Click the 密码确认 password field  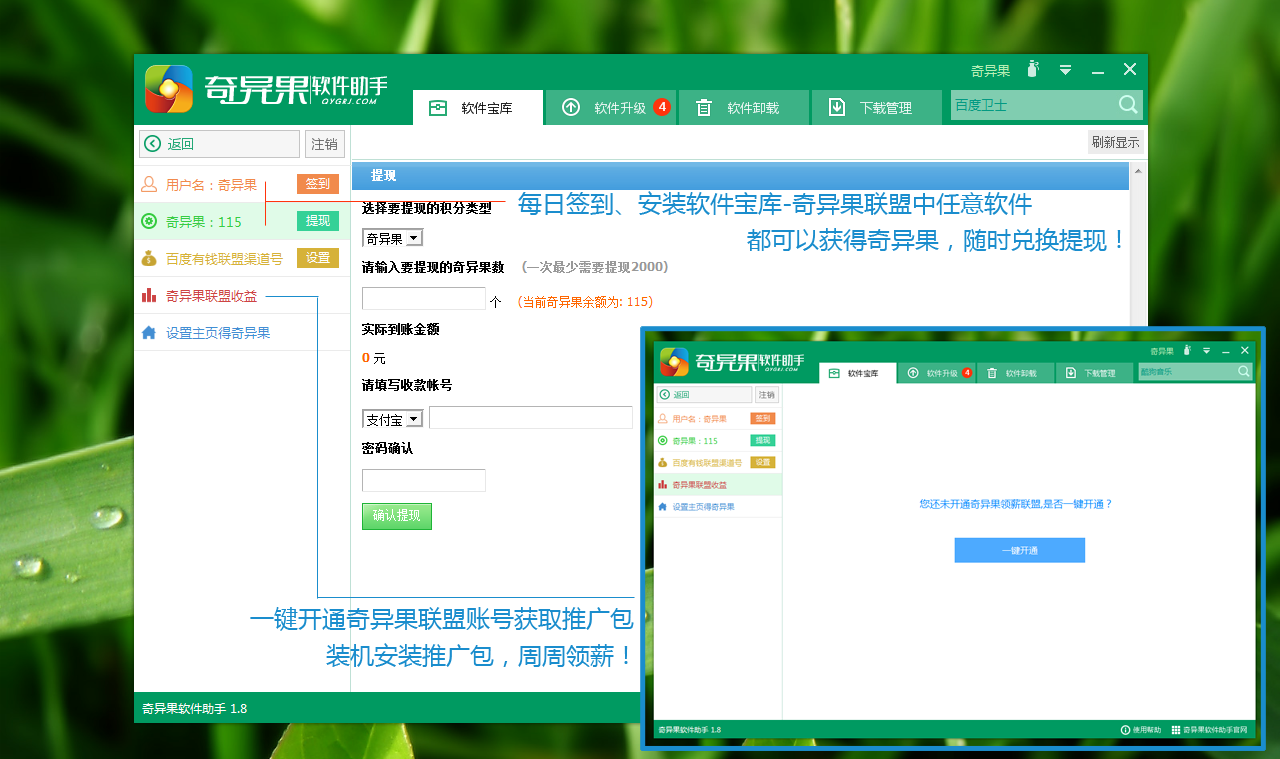click(424, 480)
